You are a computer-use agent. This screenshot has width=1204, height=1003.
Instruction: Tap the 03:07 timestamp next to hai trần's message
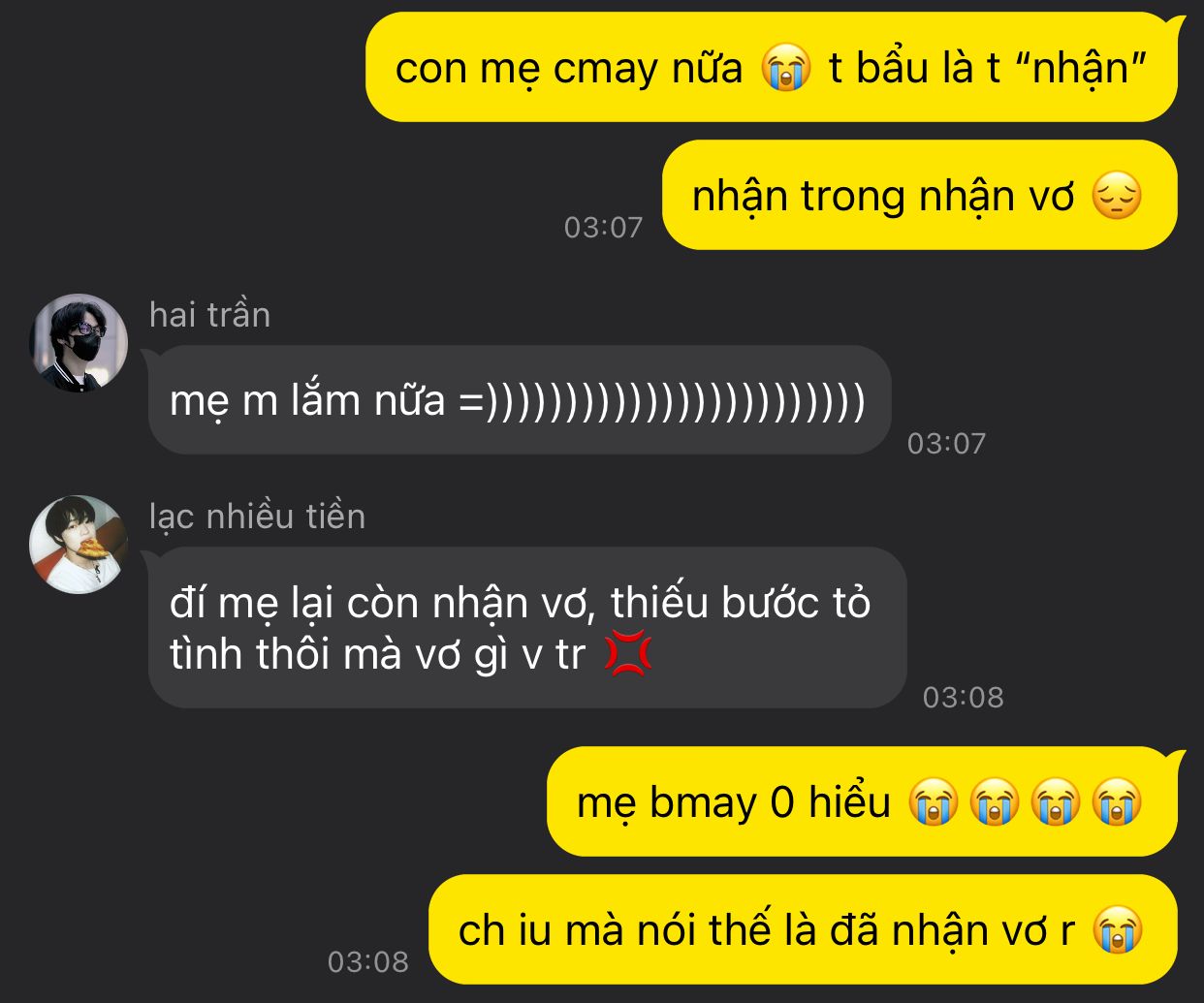[946, 444]
